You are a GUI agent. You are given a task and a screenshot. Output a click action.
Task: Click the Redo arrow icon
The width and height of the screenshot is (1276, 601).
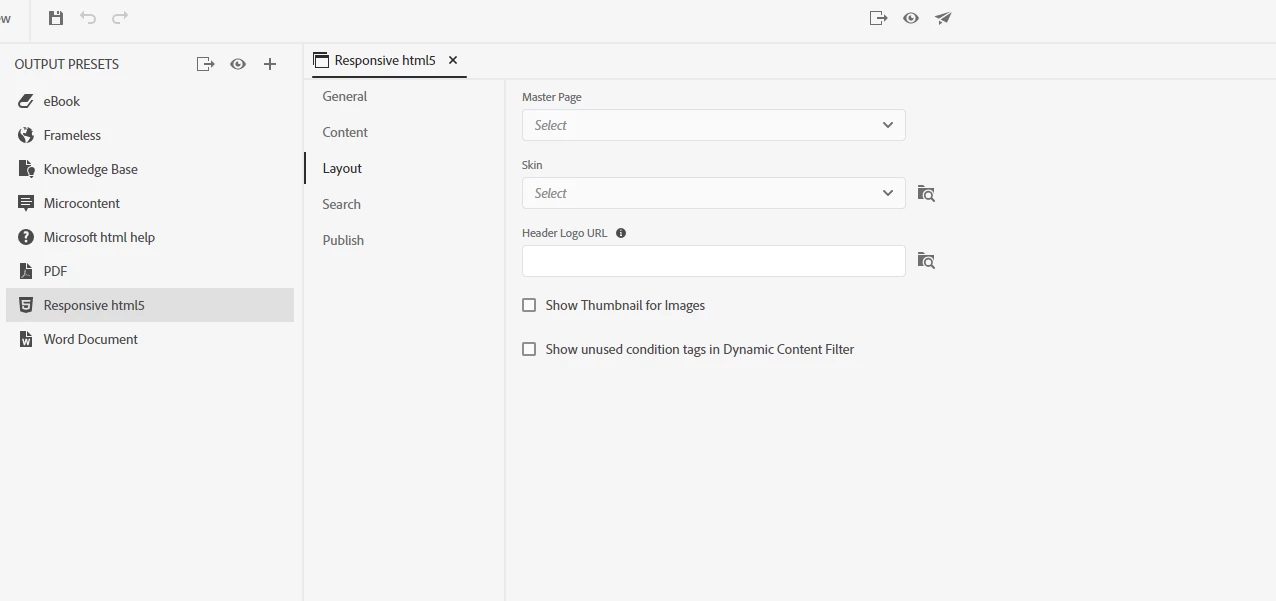120,18
